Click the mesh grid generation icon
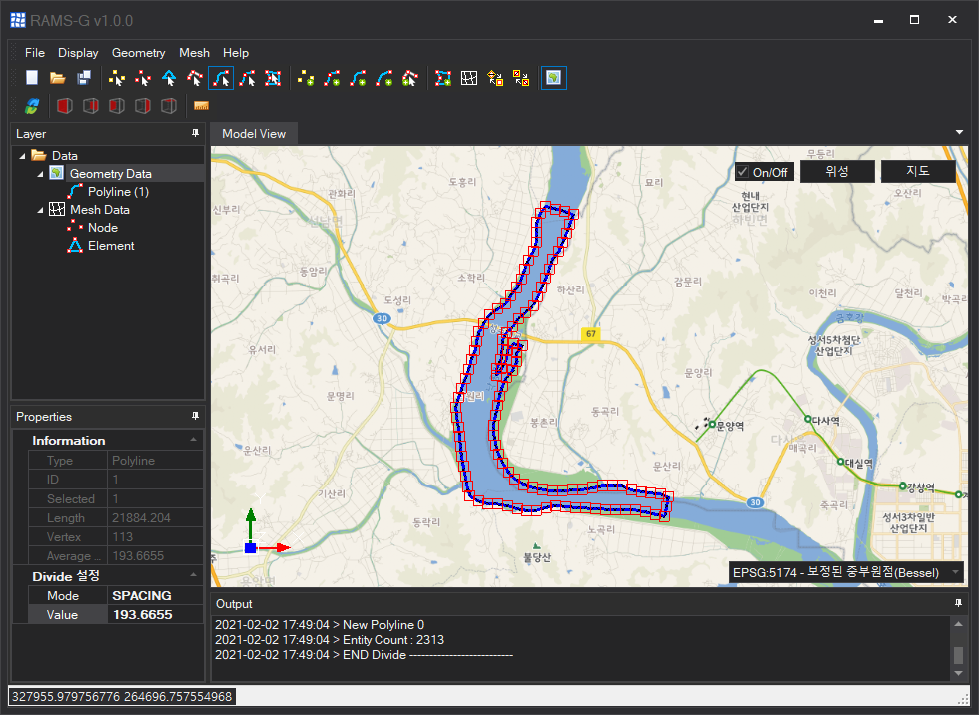The height and width of the screenshot is (715, 979). pos(468,78)
